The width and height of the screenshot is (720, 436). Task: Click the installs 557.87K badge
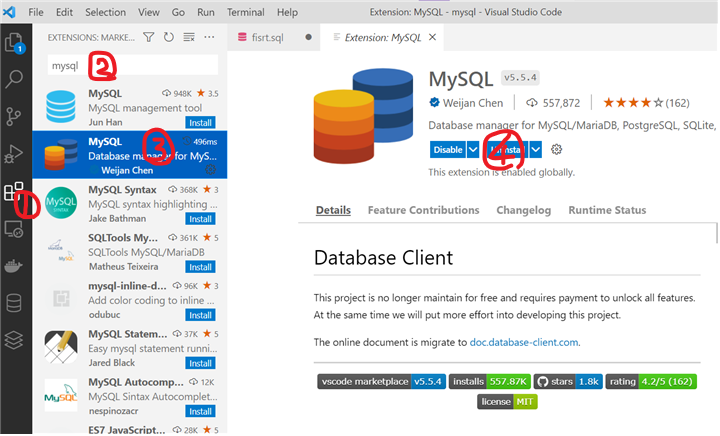tap(490, 382)
